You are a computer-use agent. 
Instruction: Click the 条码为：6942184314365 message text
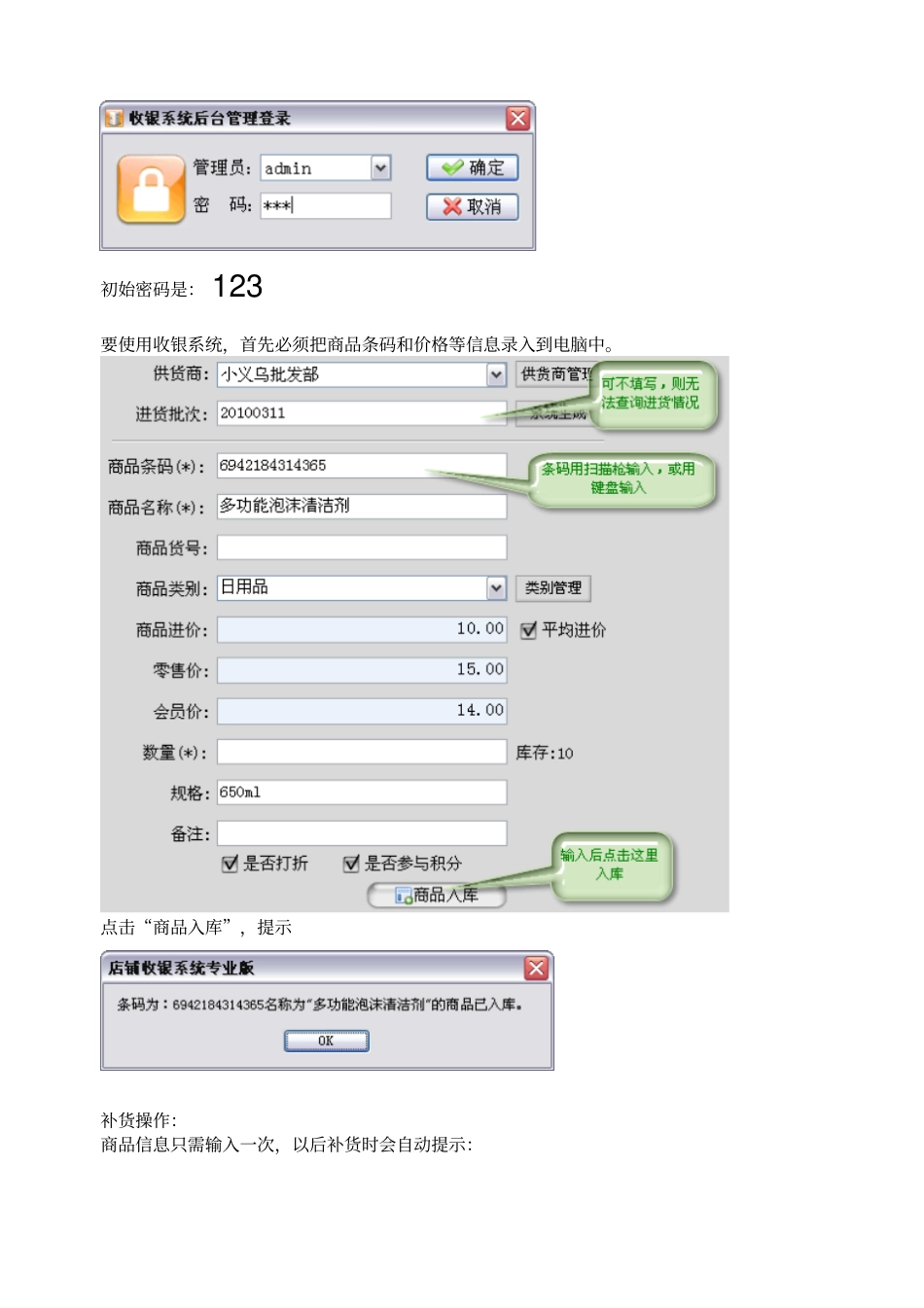[319, 1005]
